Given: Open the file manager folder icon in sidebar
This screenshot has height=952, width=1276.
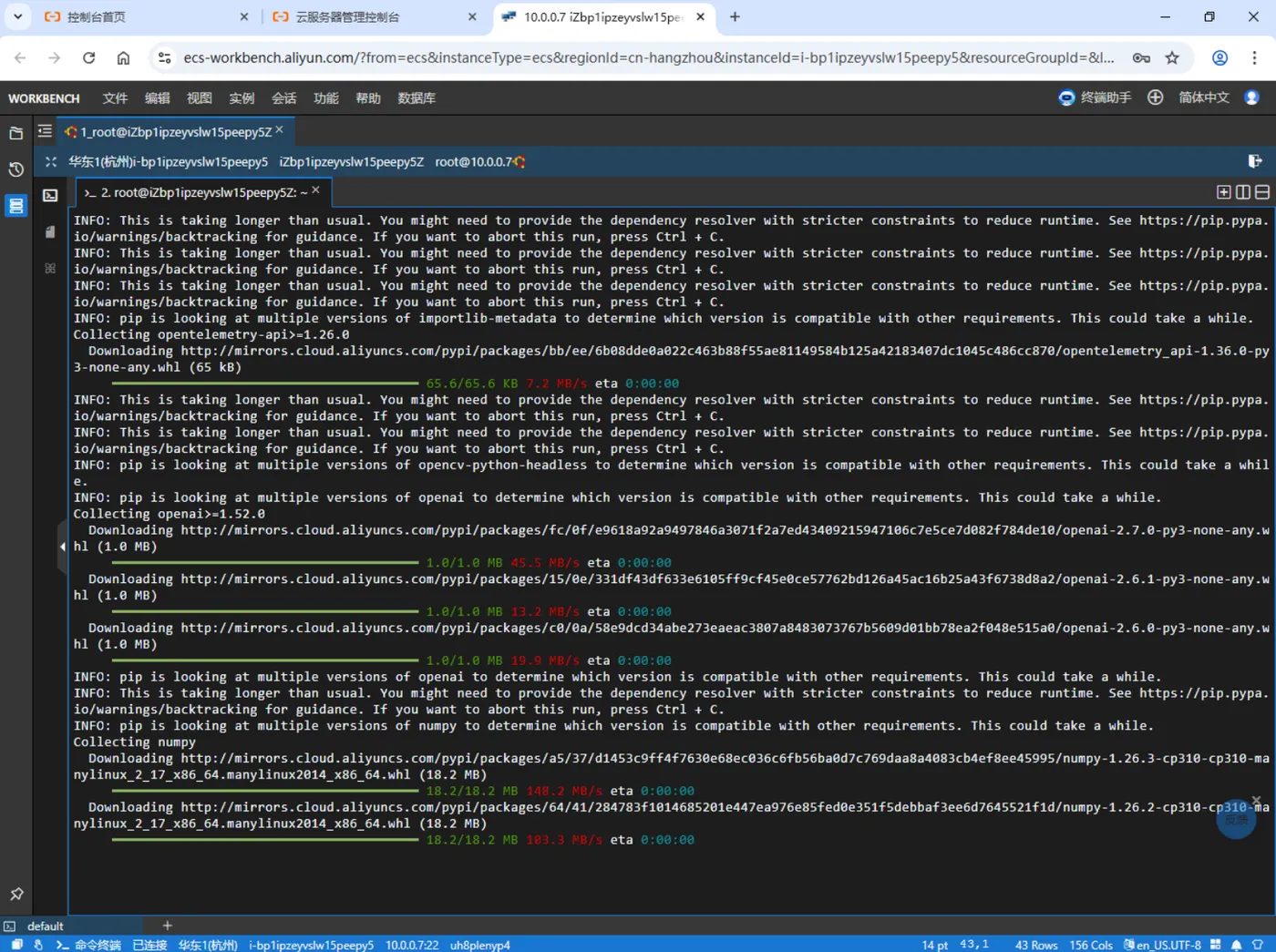Looking at the screenshot, I should (x=15, y=133).
